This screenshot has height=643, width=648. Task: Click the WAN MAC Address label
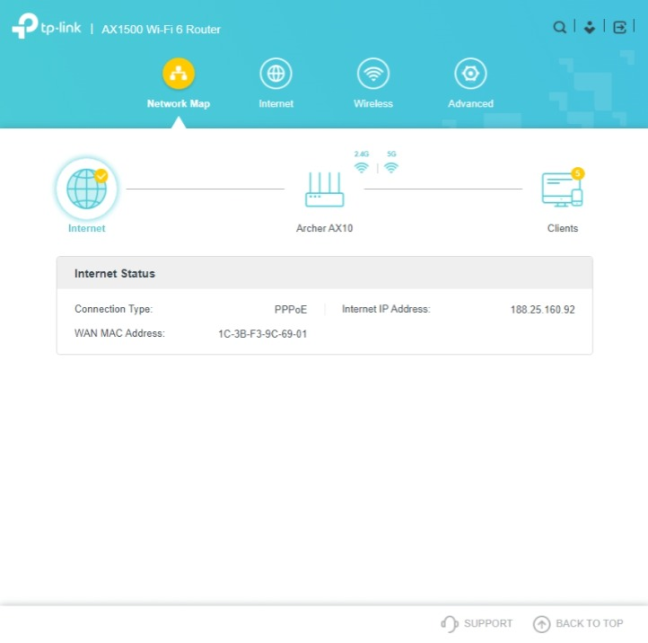click(x=119, y=333)
